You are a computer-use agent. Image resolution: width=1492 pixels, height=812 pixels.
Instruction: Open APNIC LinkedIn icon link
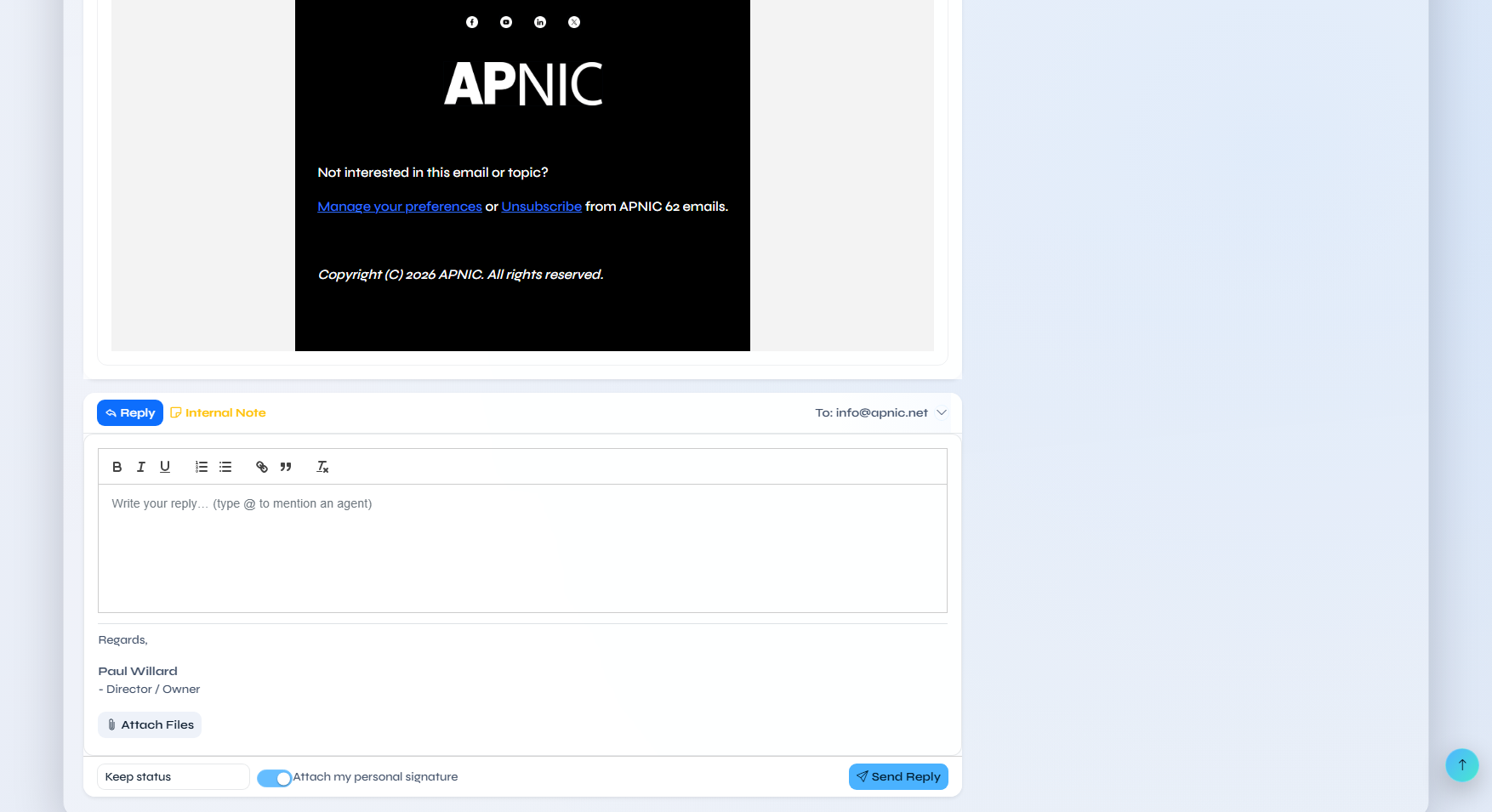coord(540,22)
